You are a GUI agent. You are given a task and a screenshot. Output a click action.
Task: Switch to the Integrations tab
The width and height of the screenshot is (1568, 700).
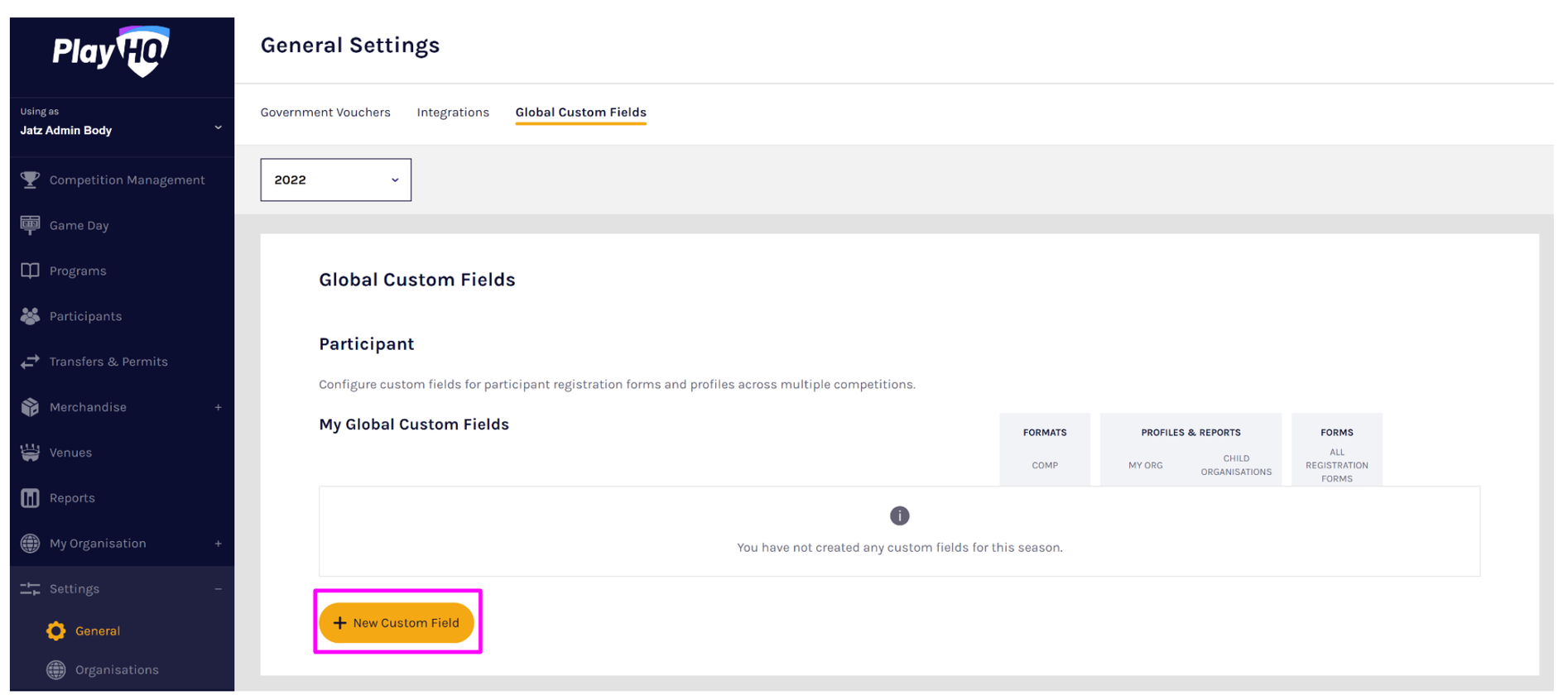point(453,113)
